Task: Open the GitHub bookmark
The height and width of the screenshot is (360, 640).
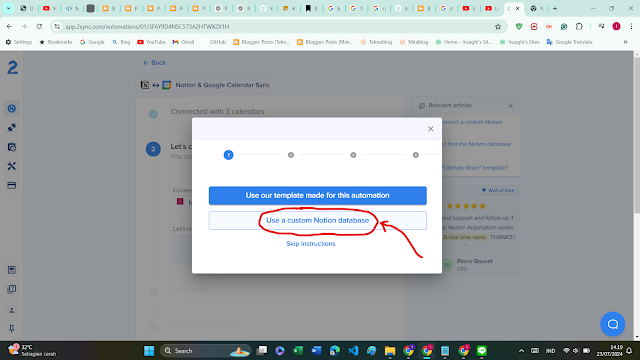Action: (214, 42)
